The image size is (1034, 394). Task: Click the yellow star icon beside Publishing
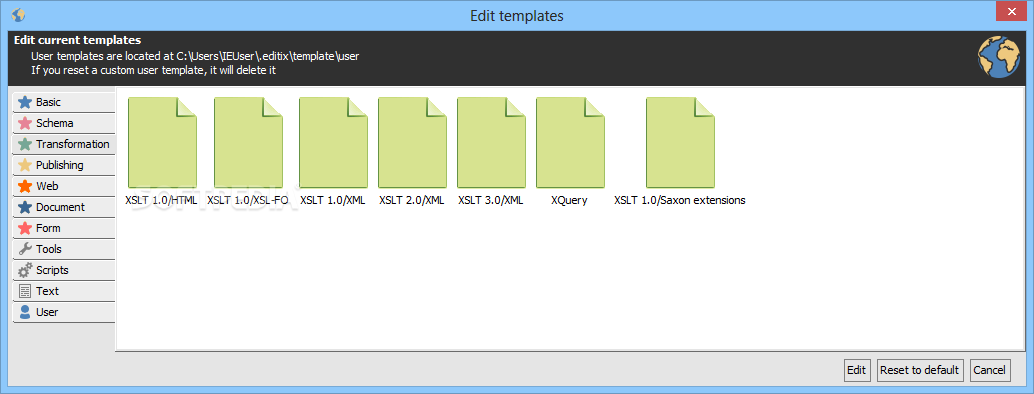(25, 165)
